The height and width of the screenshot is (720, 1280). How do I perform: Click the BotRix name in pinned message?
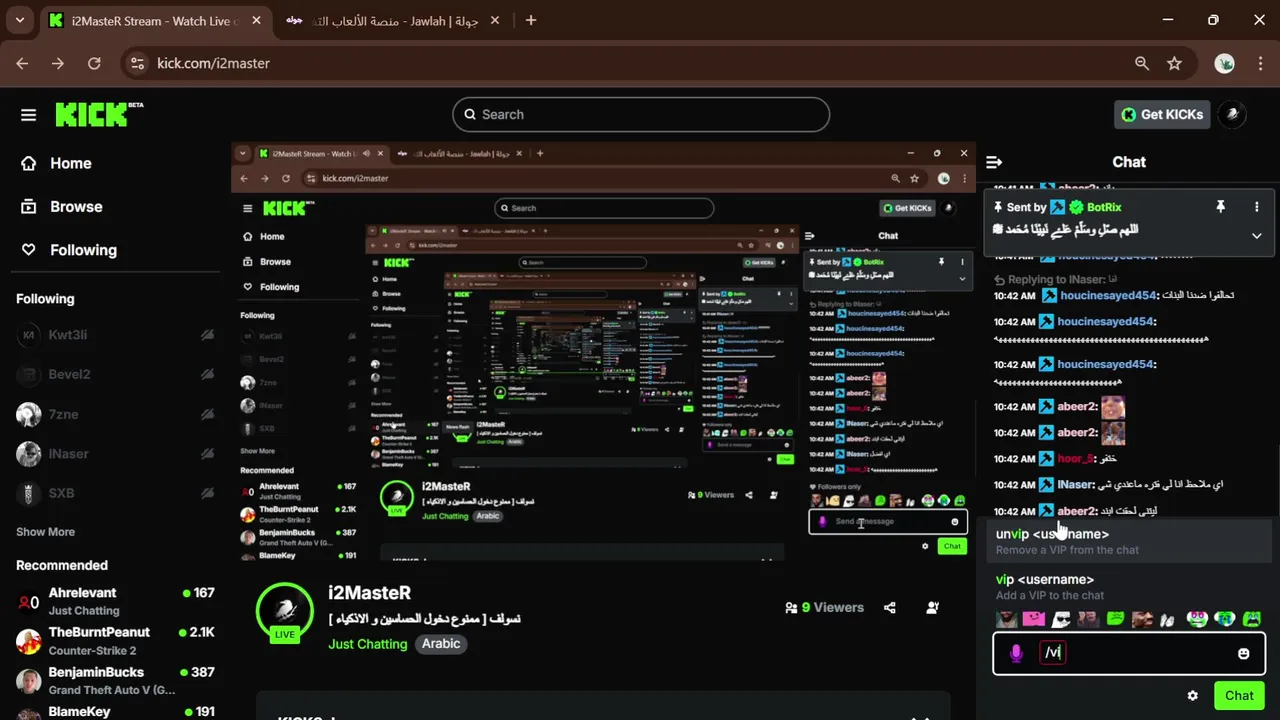point(1104,207)
